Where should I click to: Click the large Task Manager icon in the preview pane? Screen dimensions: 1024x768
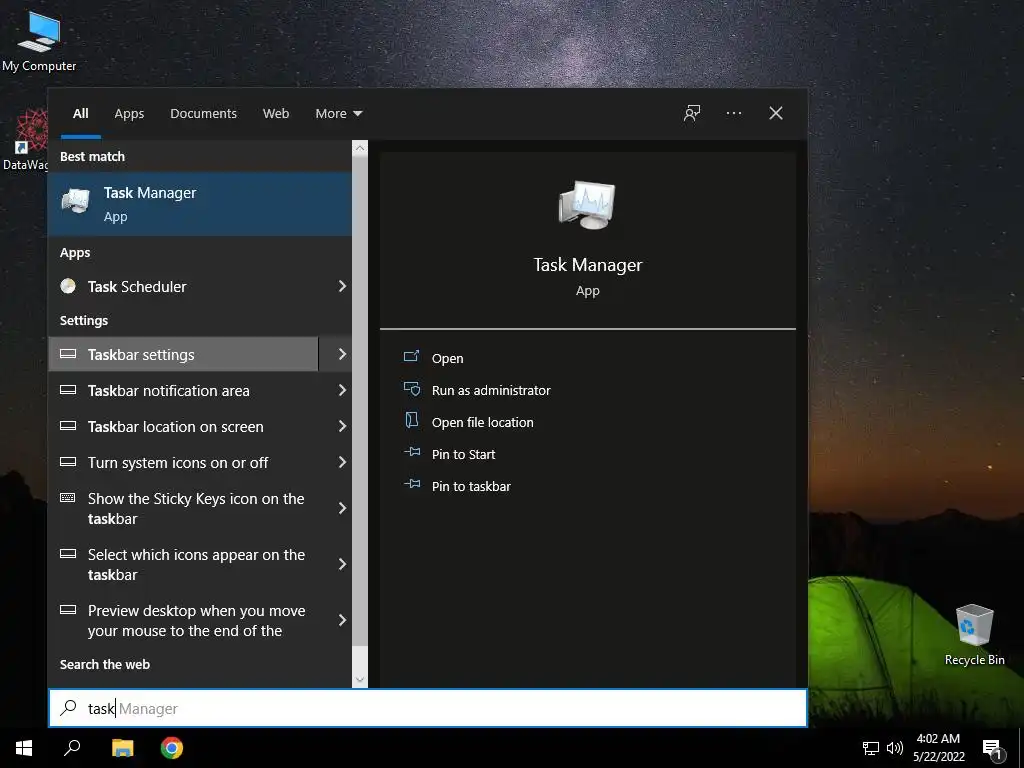click(587, 205)
